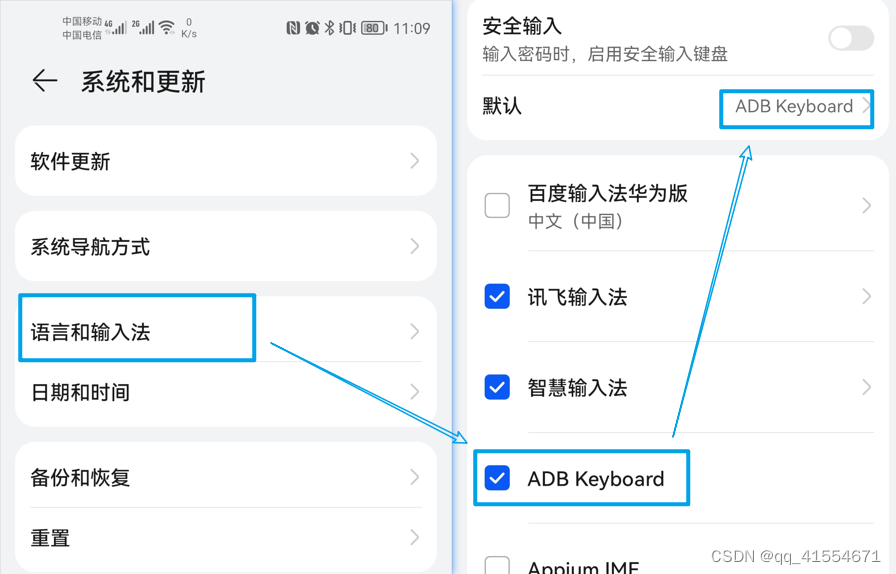Viewport: 896px width, 574px height.
Task: Tap the K/s network speed indicator
Action: tap(189, 29)
